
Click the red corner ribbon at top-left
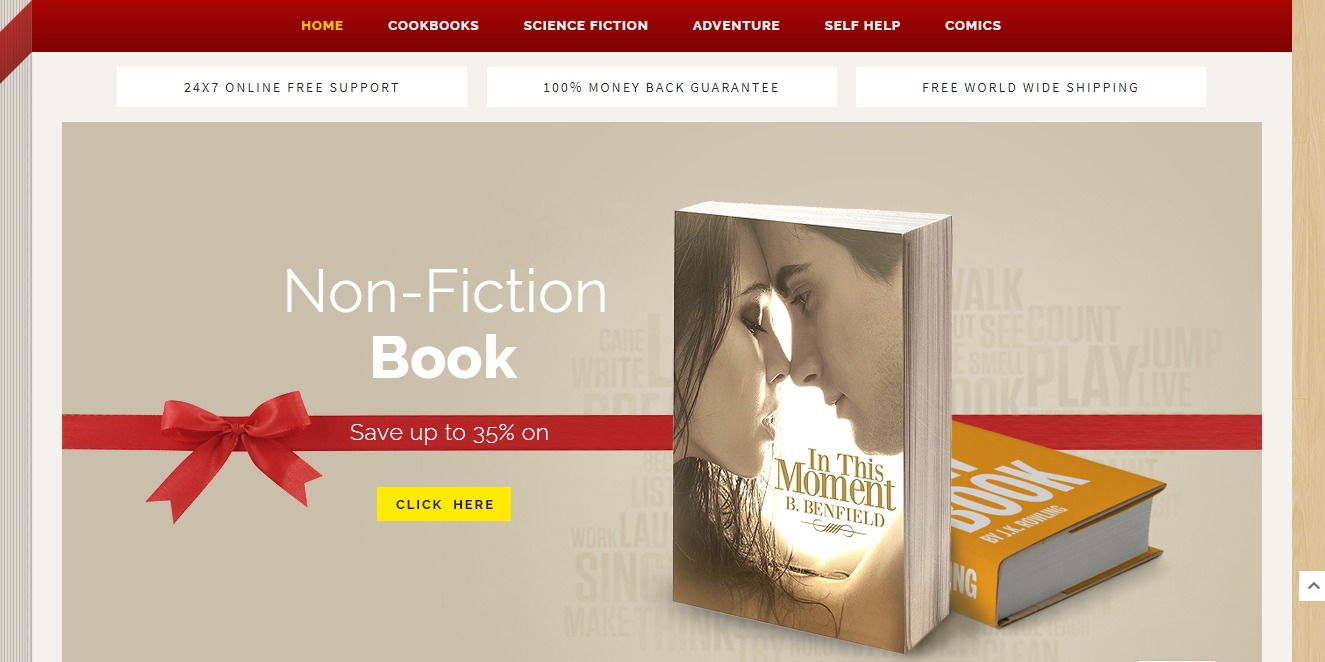pyautogui.click(x=15, y=40)
